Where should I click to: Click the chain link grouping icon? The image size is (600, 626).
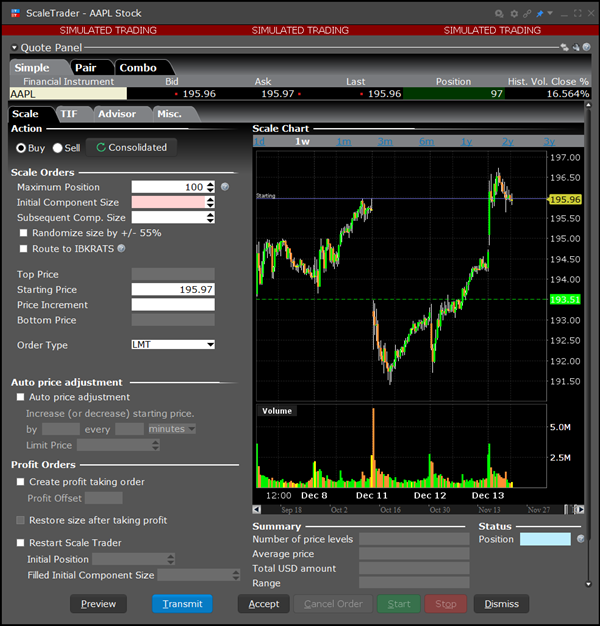[x=527, y=14]
